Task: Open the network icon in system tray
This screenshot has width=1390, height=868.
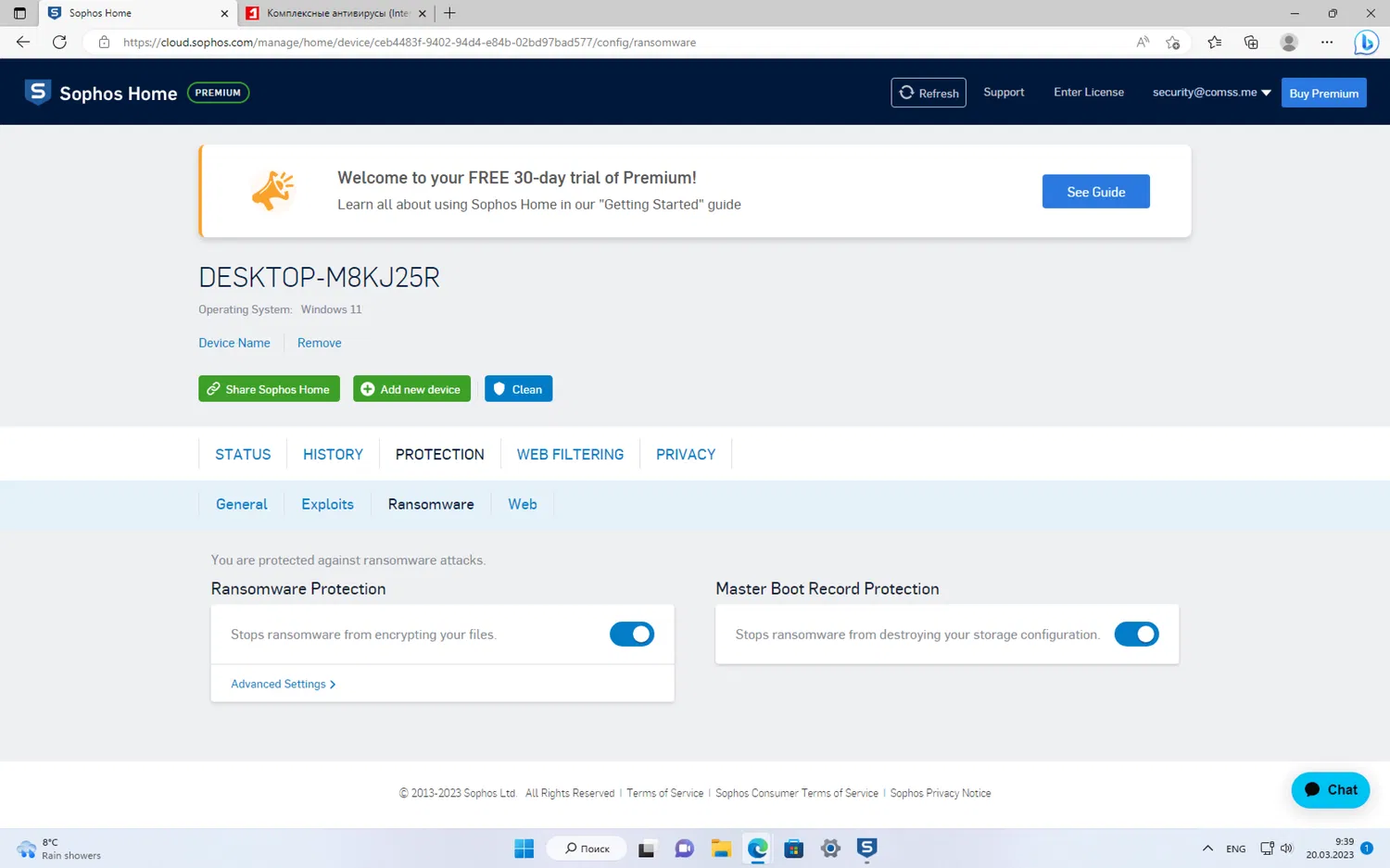Action: click(1267, 849)
